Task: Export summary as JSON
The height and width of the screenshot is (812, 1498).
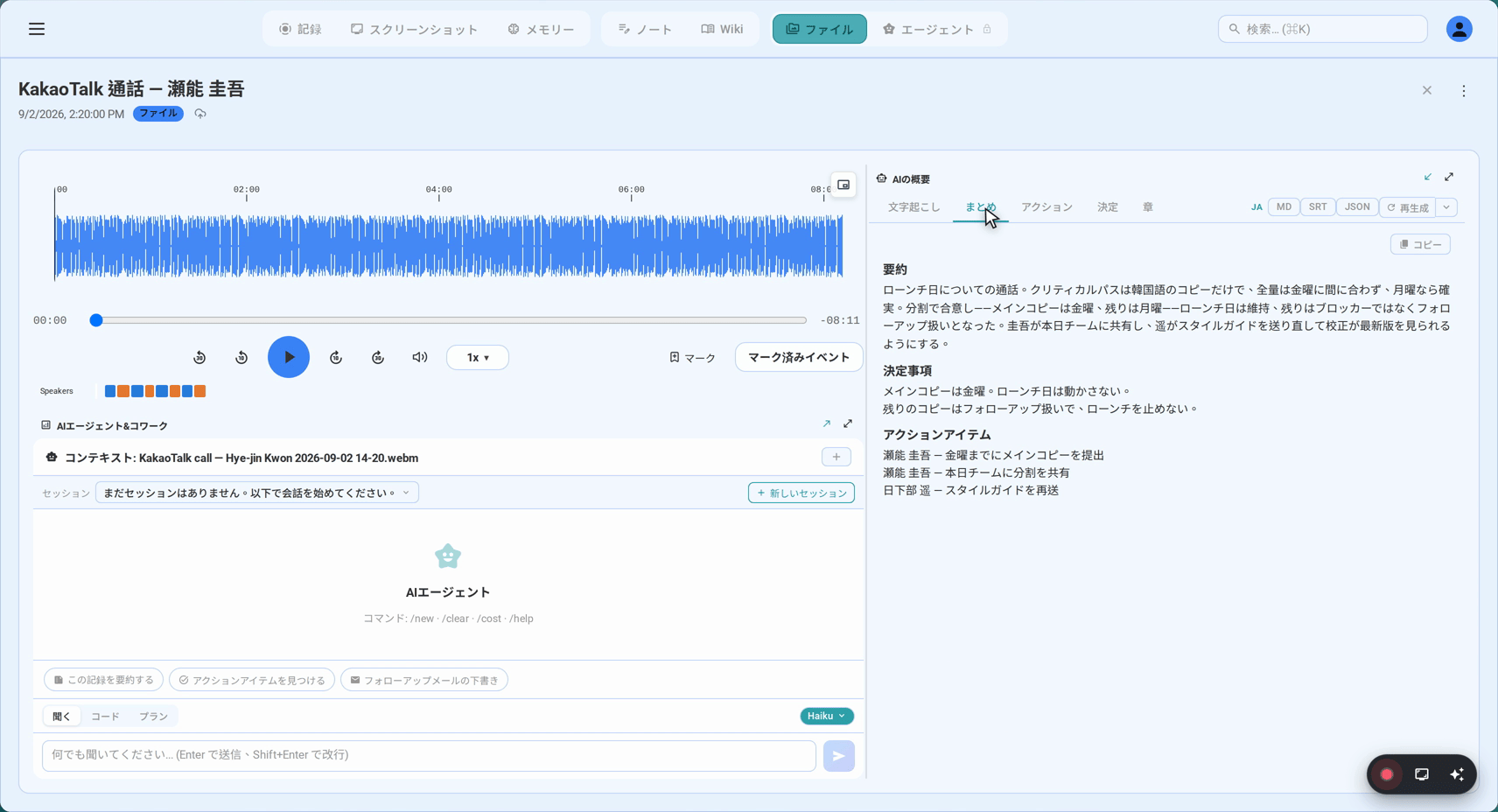Action: coord(1357,207)
